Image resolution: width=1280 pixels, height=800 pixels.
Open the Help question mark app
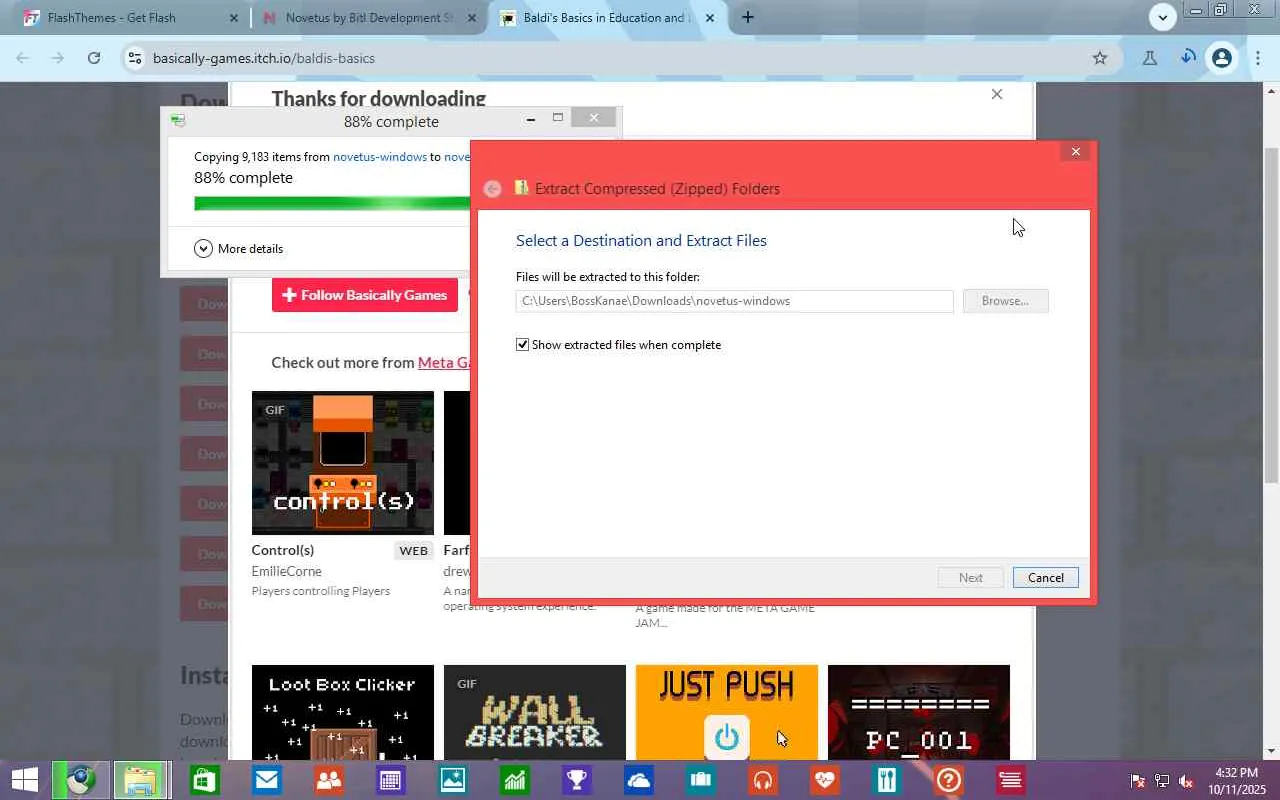point(948,780)
